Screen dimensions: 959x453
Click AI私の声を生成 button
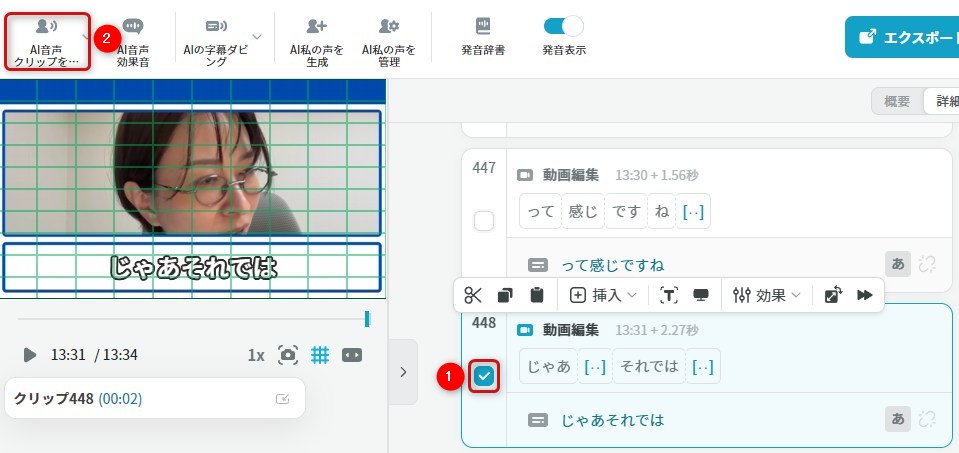(317, 41)
